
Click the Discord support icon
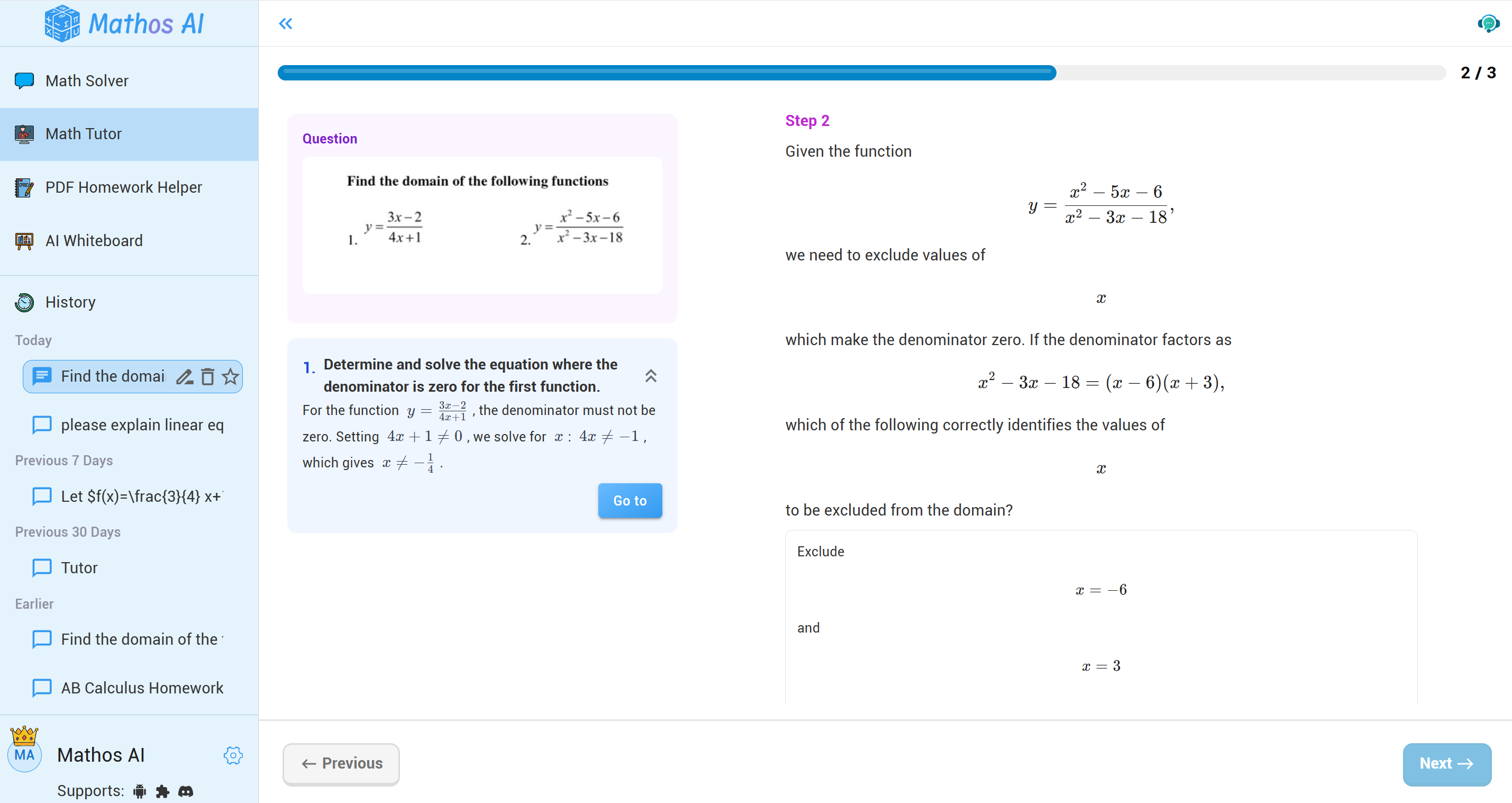coord(186,791)
